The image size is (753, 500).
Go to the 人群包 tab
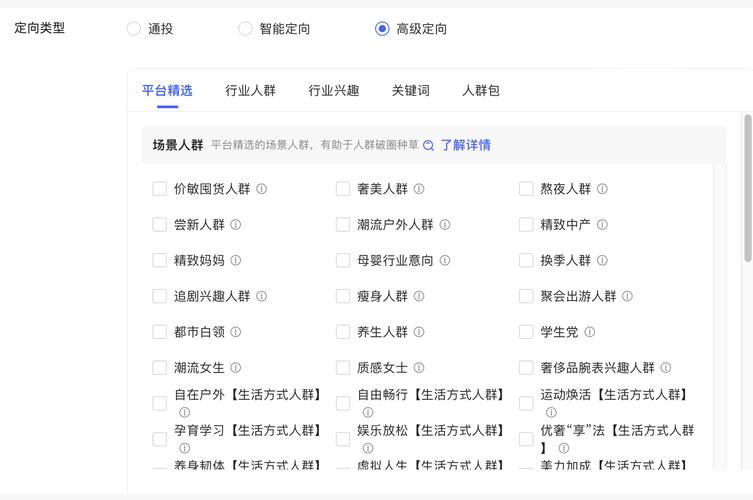coord(480,90)
